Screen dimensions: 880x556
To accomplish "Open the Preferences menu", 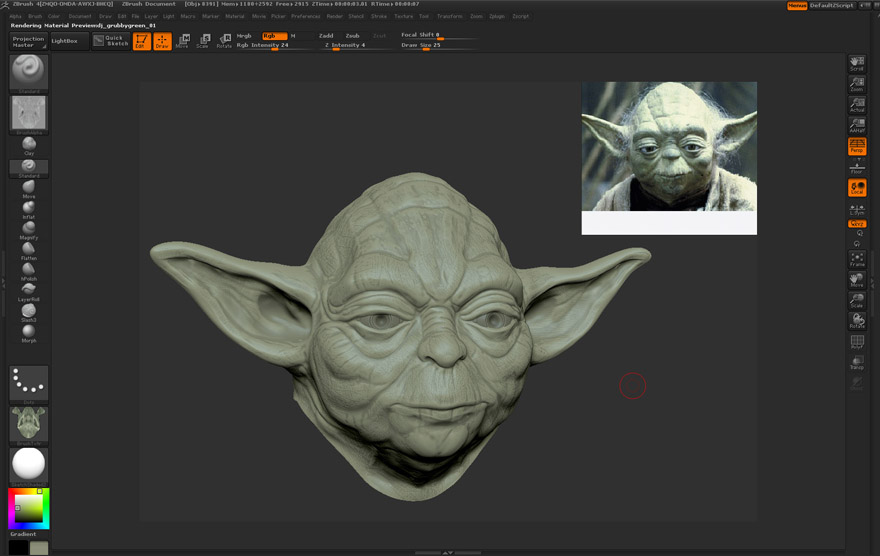I will coord(305,16).
